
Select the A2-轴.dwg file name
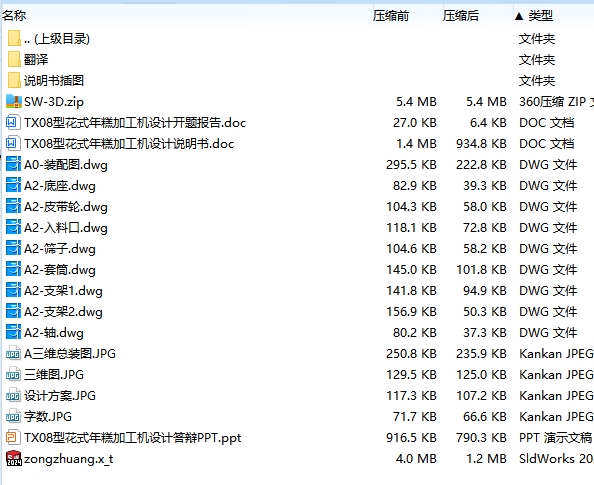click(x=54, y=333)
